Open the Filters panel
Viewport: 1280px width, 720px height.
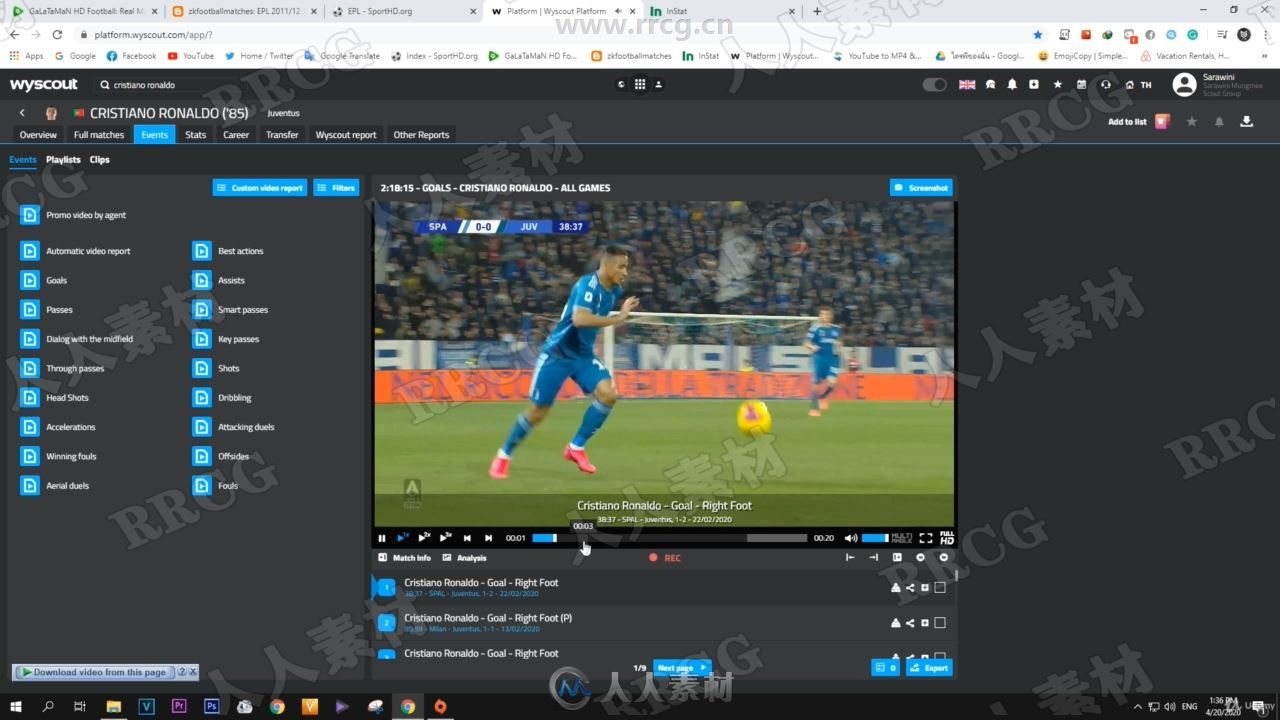(336, 187)
